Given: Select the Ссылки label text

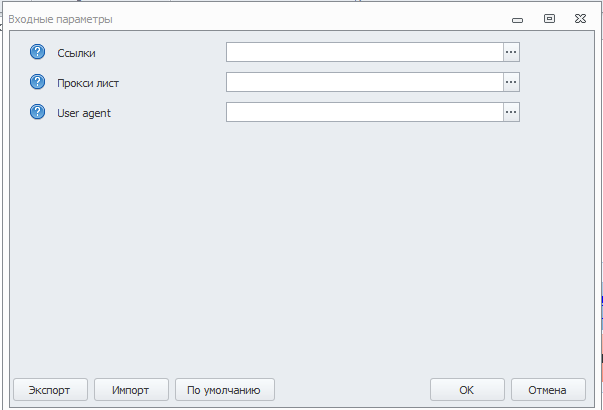Looking at the screenshot, I should point(76,53).
